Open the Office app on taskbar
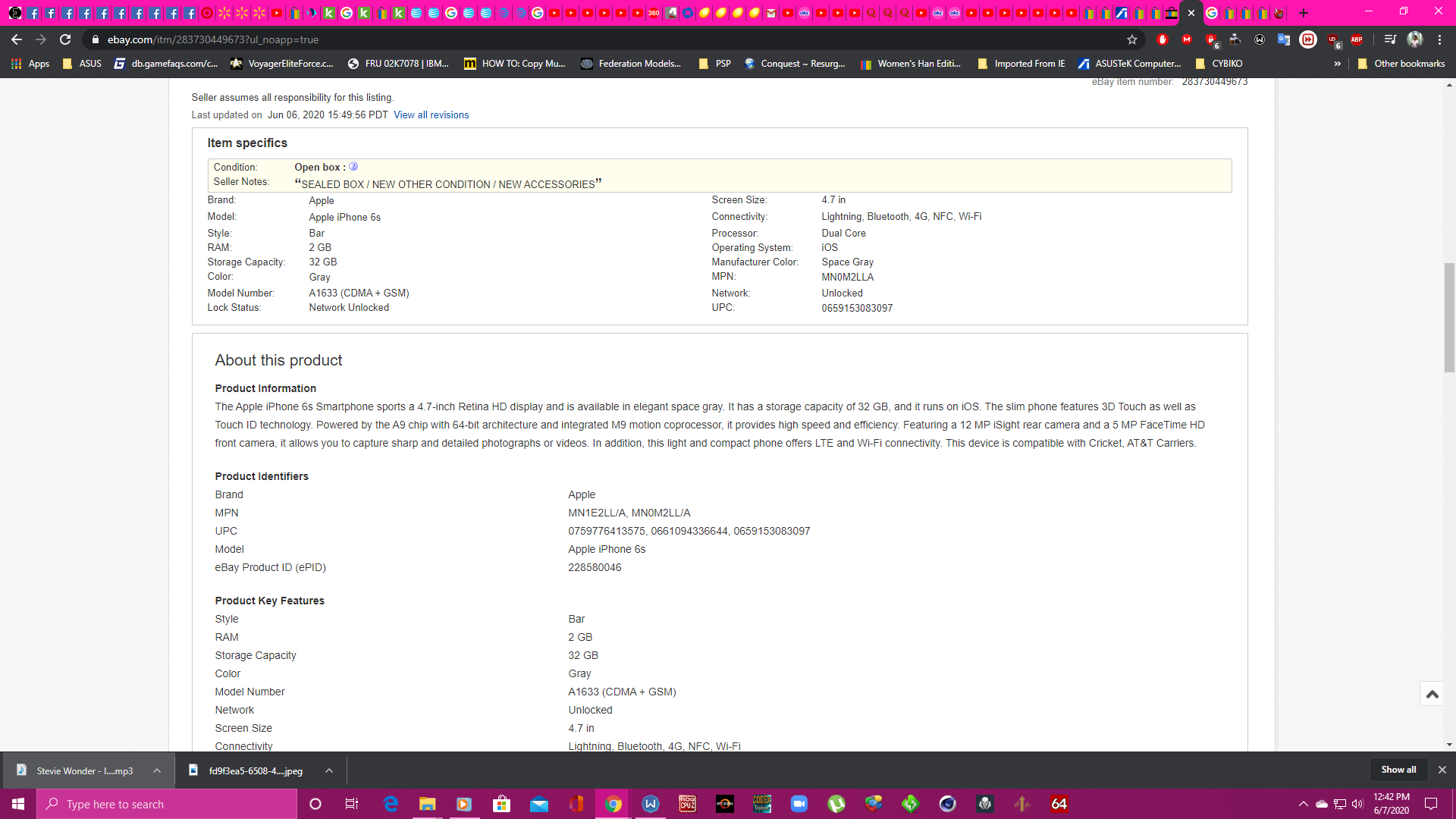 coord(576,804)
